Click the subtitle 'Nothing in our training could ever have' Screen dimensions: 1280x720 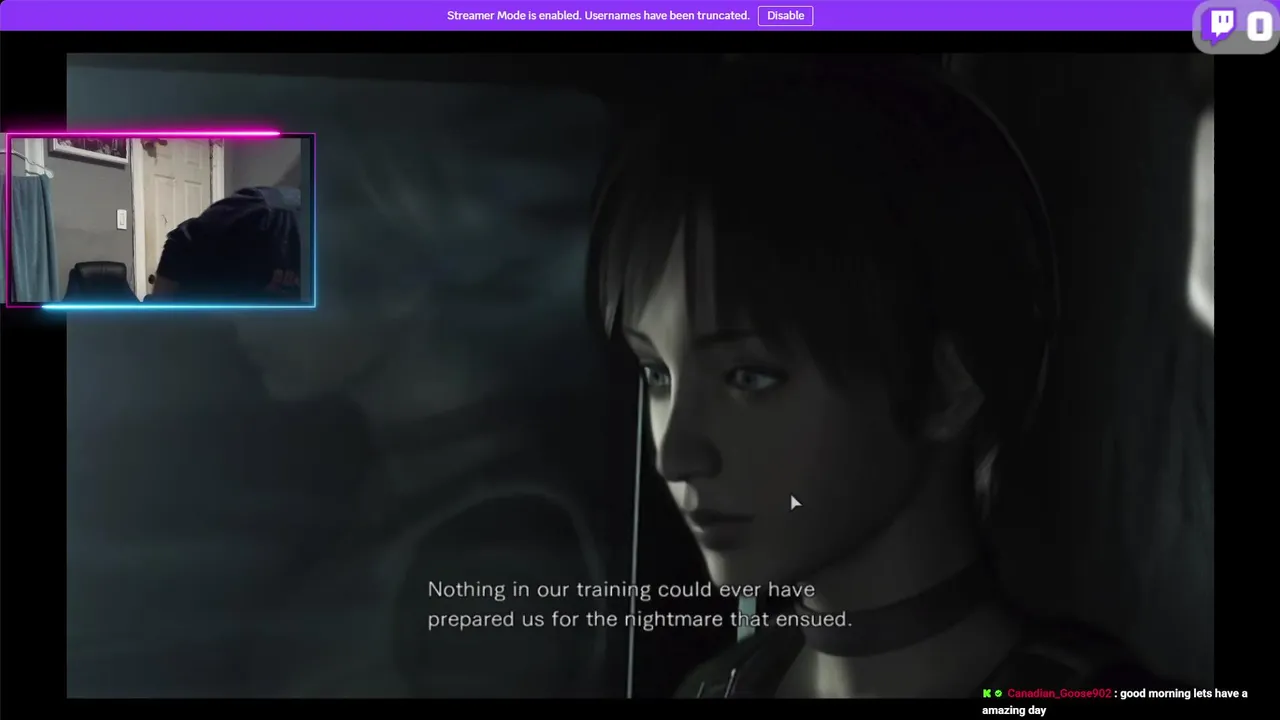point(621,590)
